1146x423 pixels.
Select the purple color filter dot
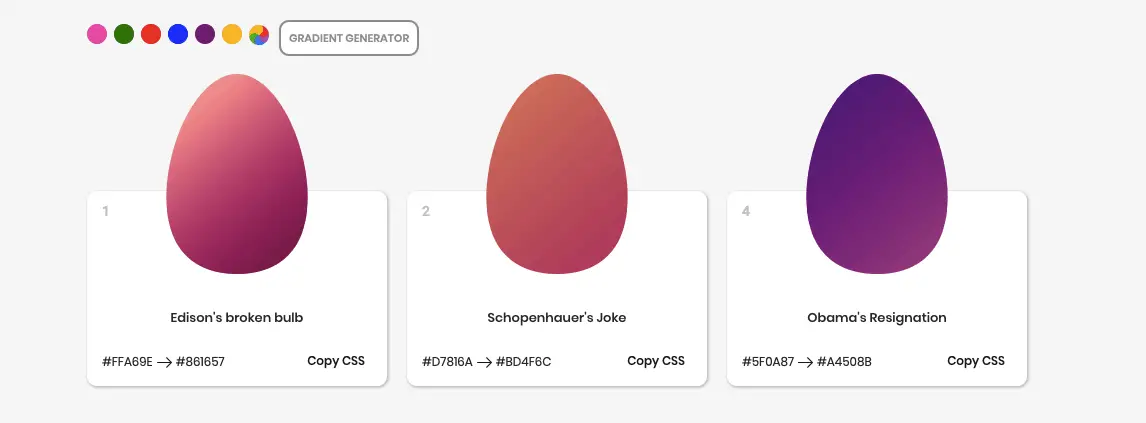[x=205, y=34]
